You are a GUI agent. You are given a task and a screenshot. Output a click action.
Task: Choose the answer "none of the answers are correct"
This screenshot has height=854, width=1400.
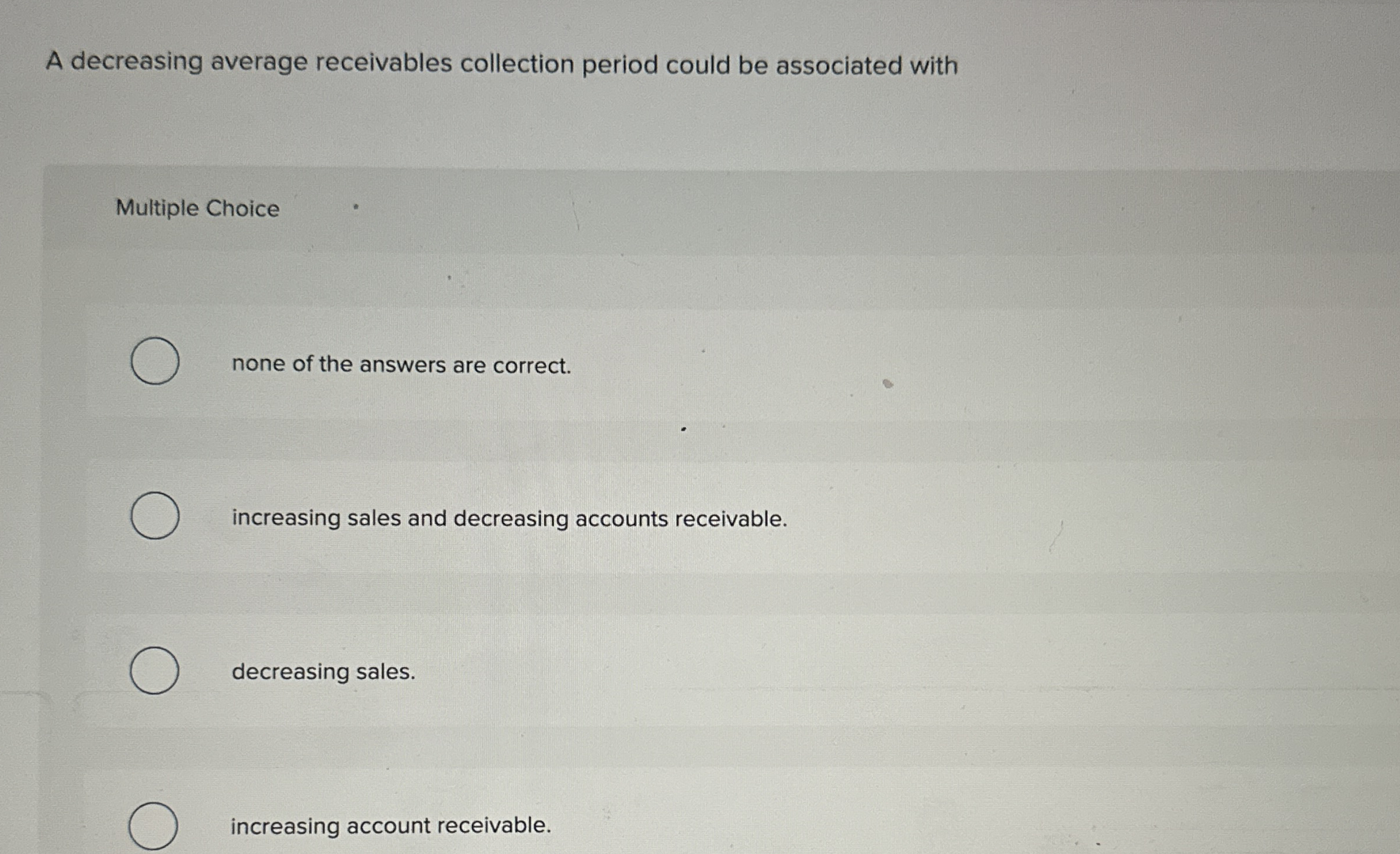click(400, 365)
